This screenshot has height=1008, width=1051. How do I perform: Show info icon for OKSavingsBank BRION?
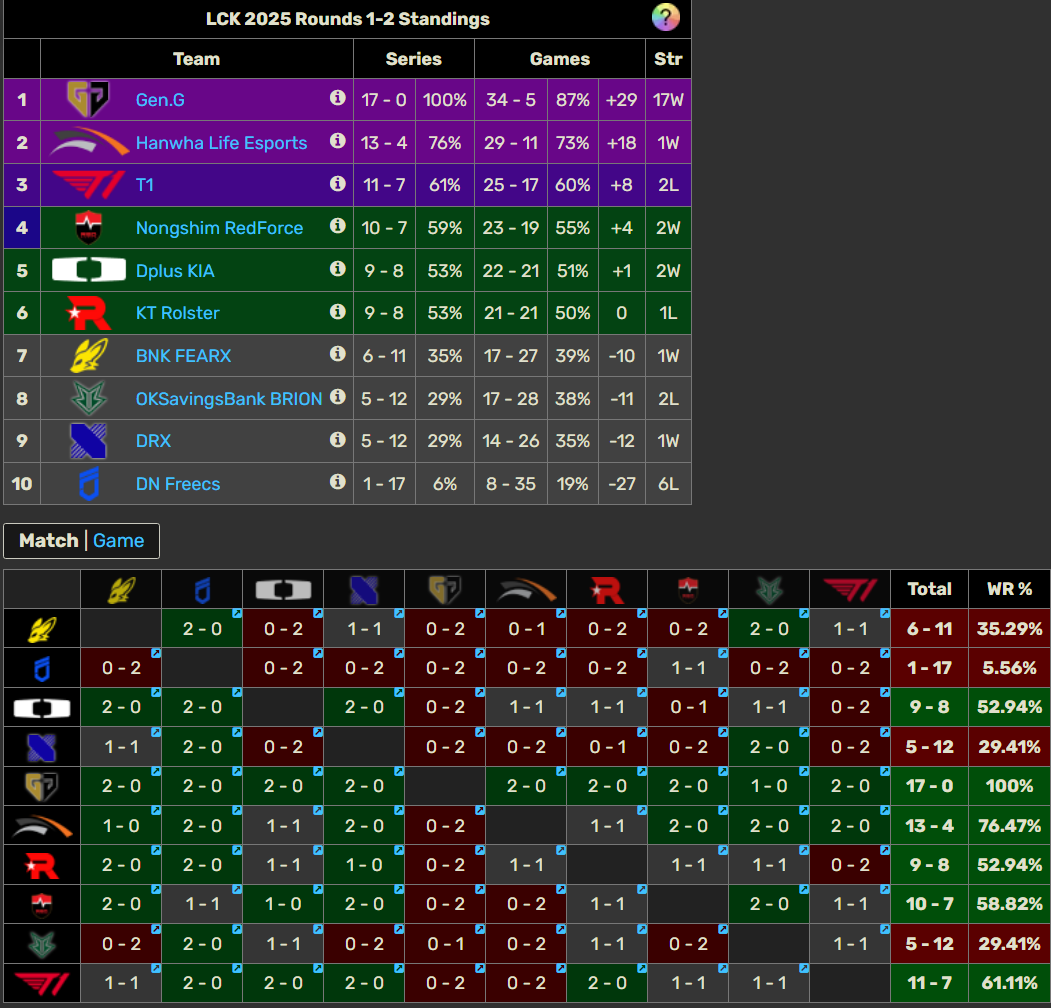338,397
